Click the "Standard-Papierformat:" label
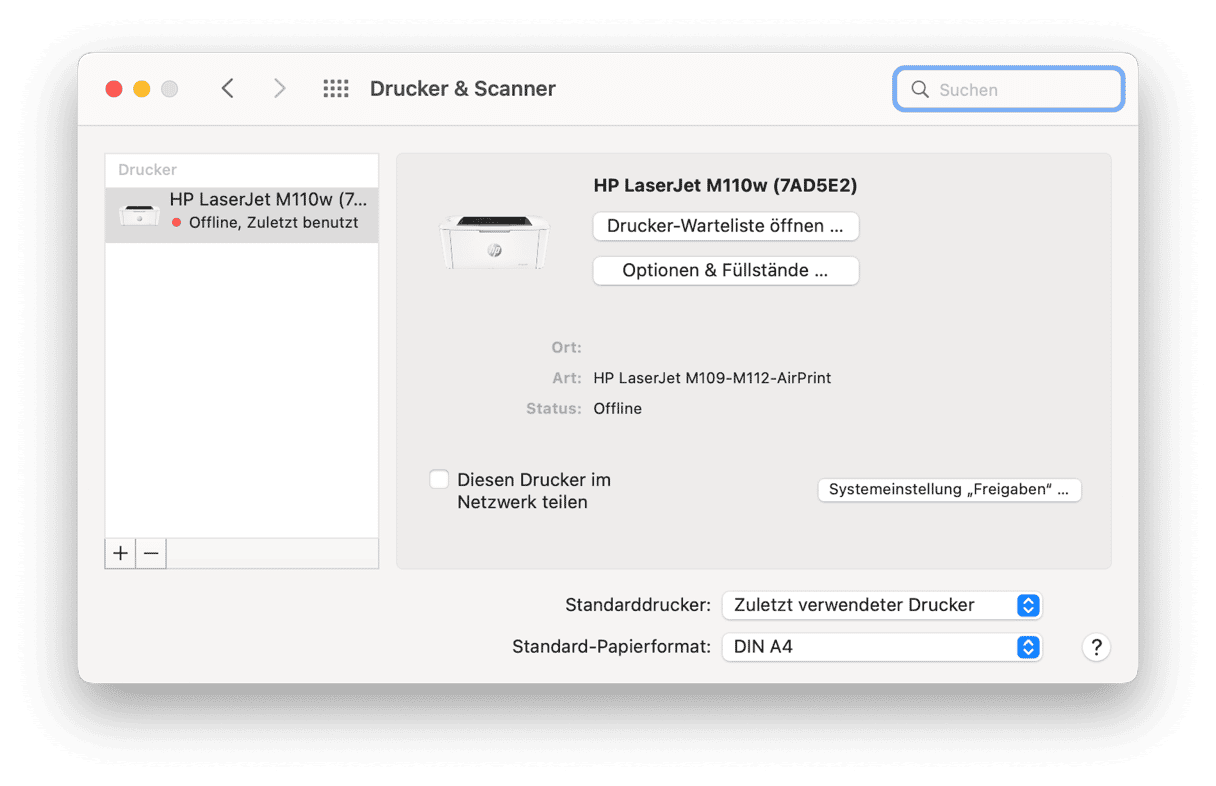The image size is (1216, 786). point(611,647)
